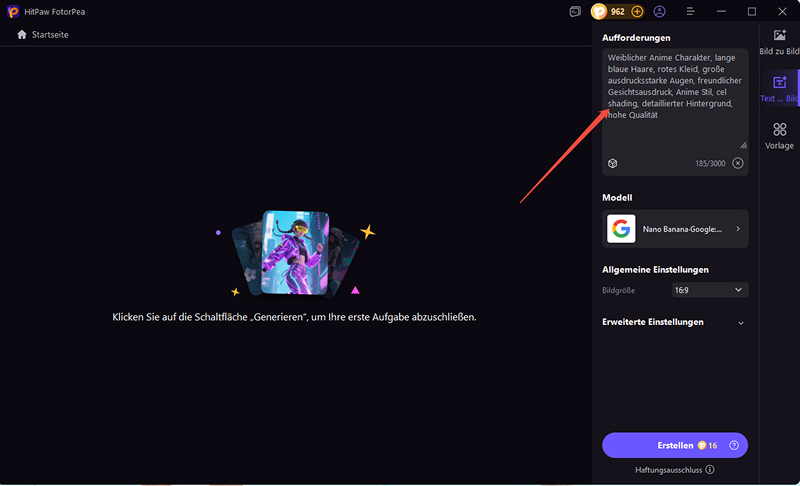This screenshot has height=486, width=800.
Task: Click inside the Aufforderungen prompt text field
Action: tap(675, 100)
